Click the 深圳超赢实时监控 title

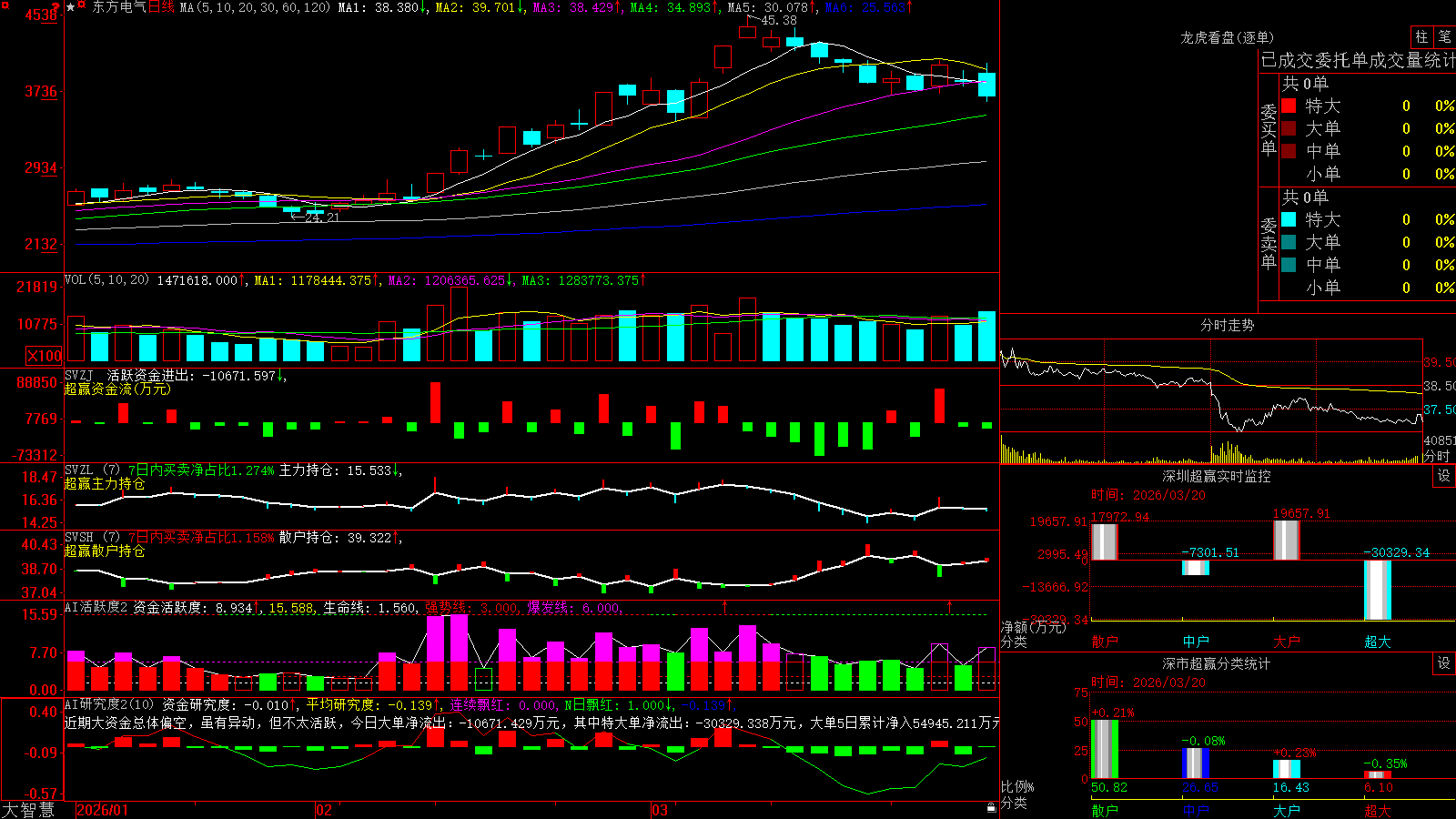coord(1217,476)
